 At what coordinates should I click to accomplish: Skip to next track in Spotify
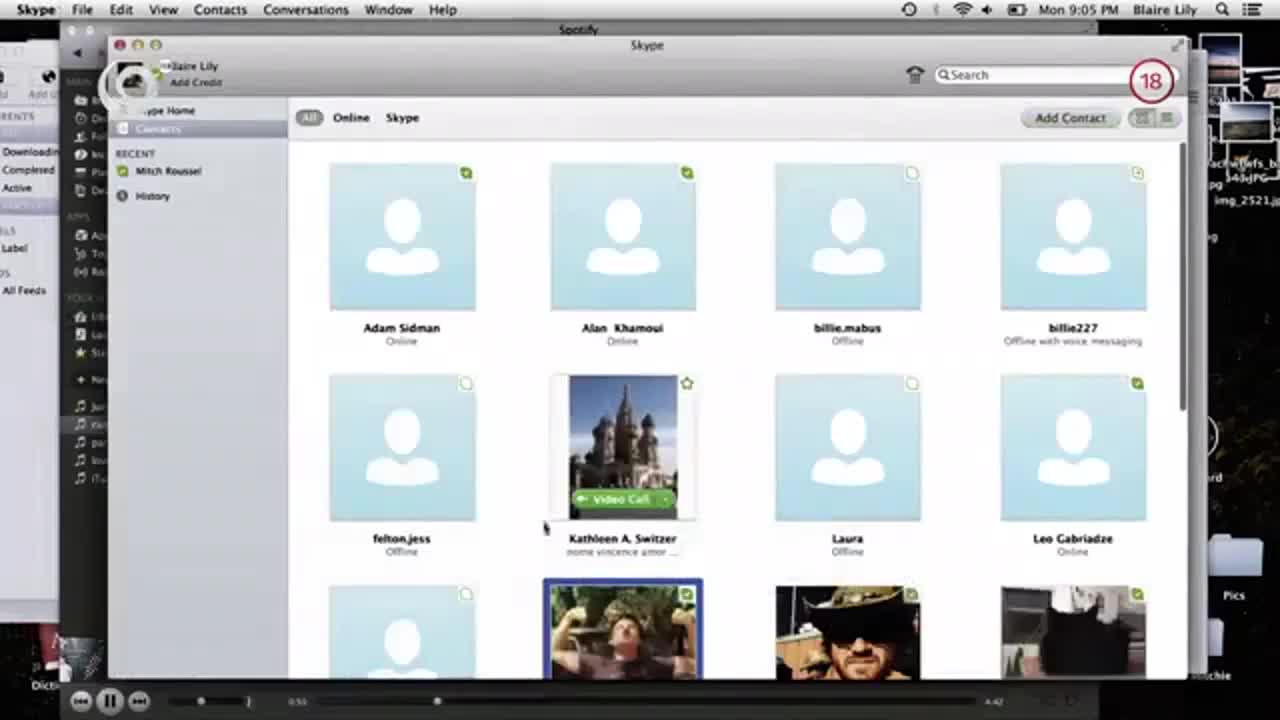pos(139,701)
